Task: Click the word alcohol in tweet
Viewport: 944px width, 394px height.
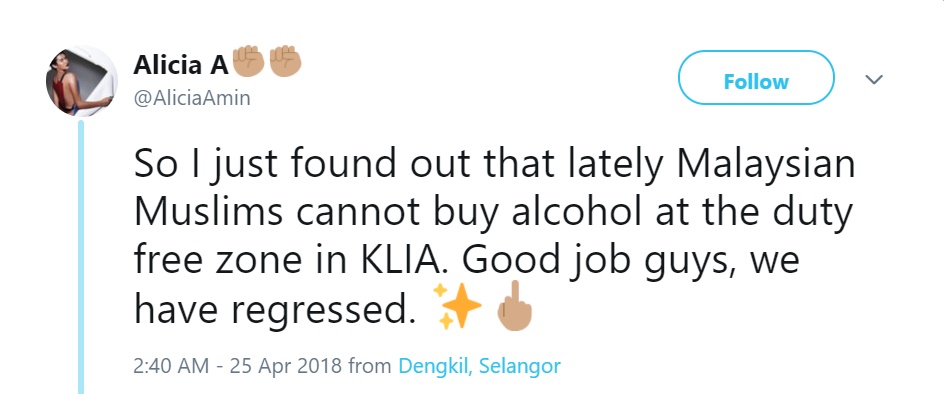Action: click(577, 212)
